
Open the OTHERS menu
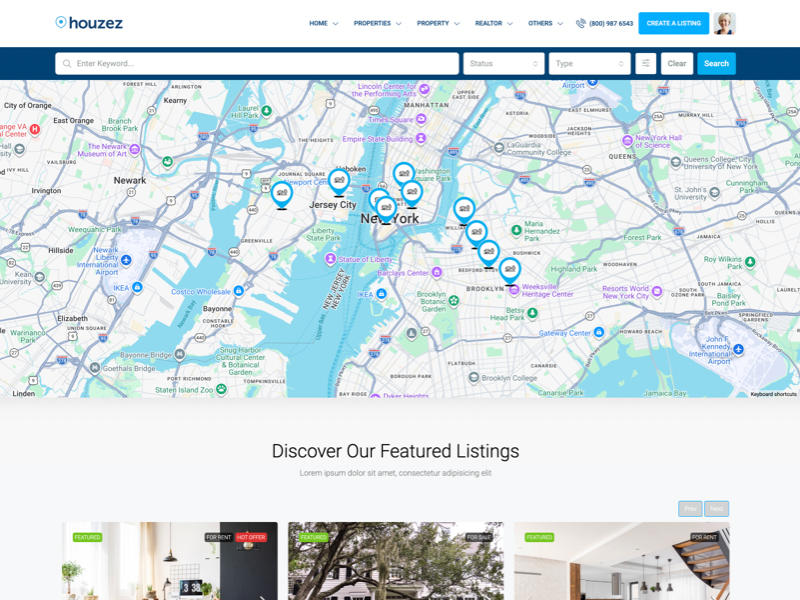tap(545, 23)
